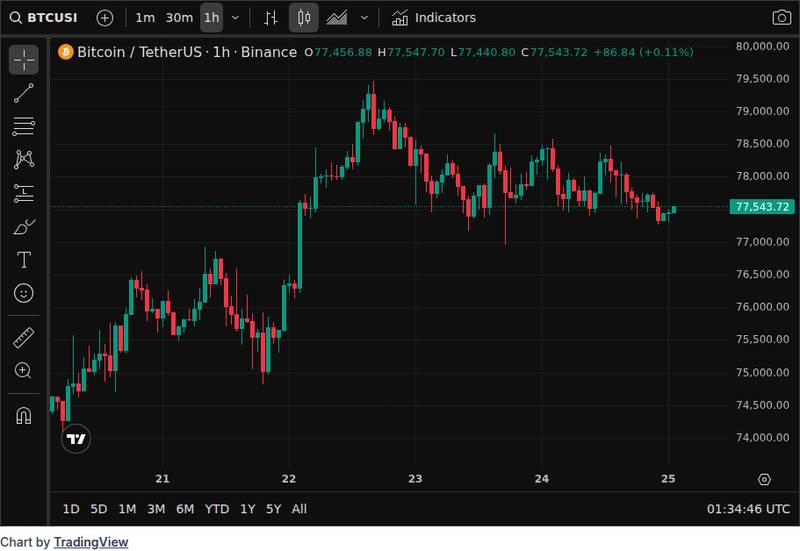The height and width of the screenshot is (551, 800).
Task: Set date range to 5D
Action: [98, 509]
